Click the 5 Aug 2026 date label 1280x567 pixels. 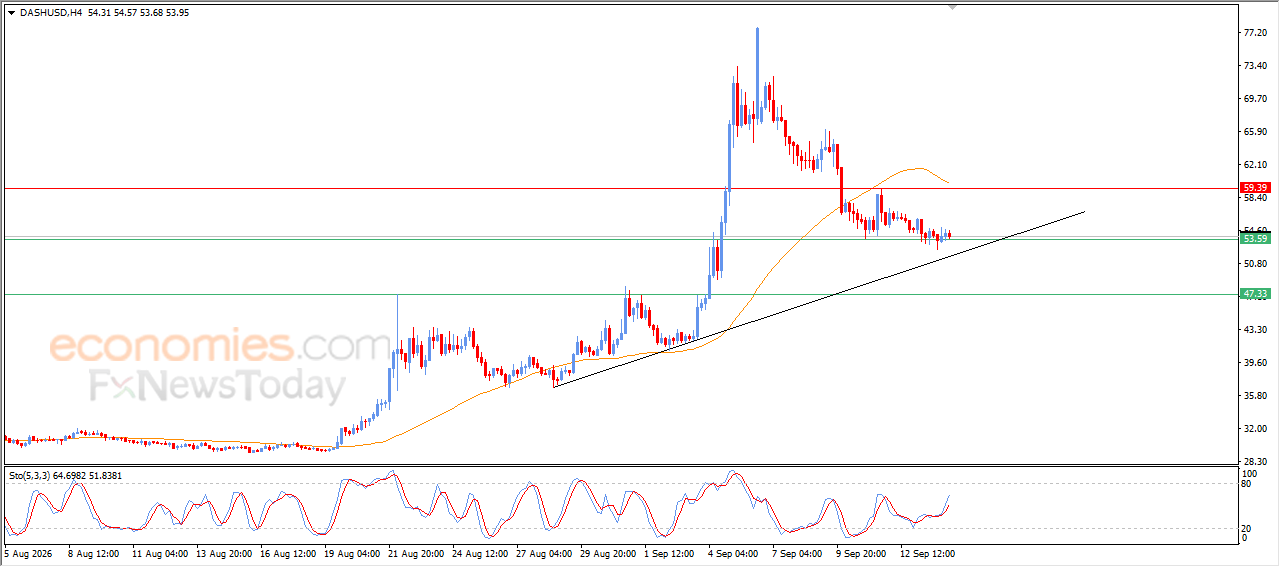(x=29, y=552)
